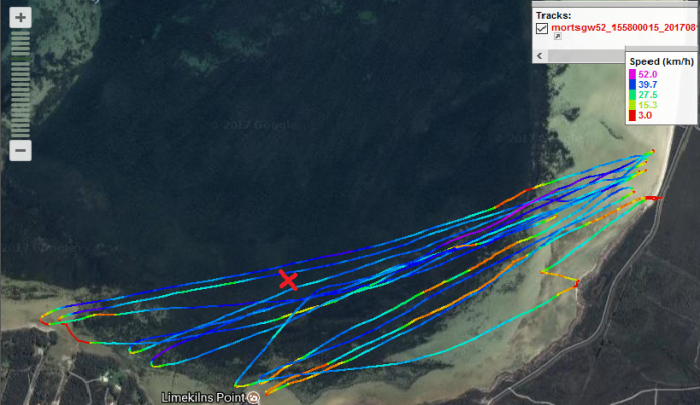Click the small arrow icon below track name
Viewport: 700px width, 405px height.
pyautogui.click(x=557, y=36)
